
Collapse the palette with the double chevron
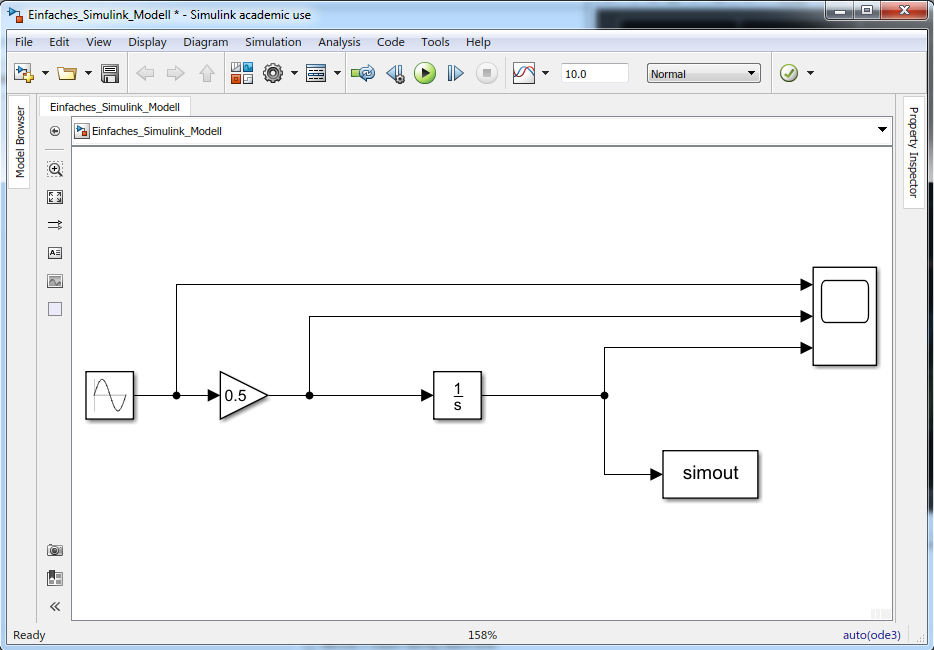click(55, 606)
